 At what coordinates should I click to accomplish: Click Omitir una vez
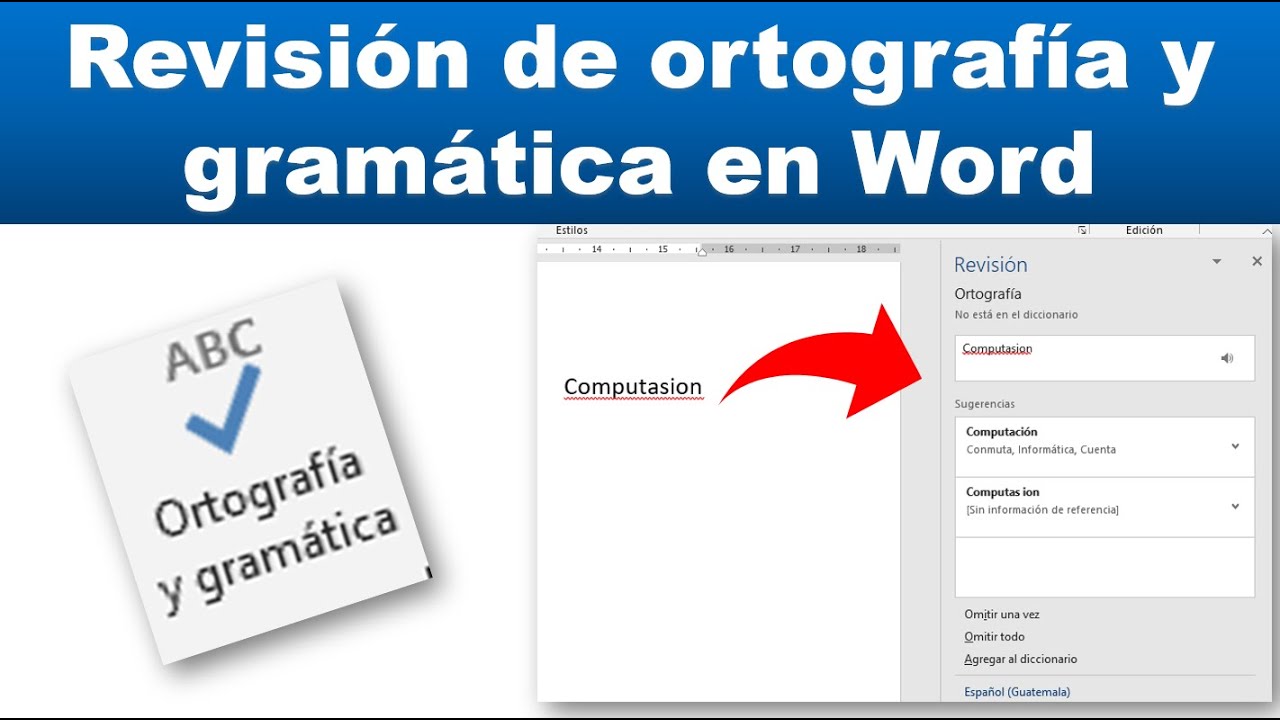(1002, 614)
